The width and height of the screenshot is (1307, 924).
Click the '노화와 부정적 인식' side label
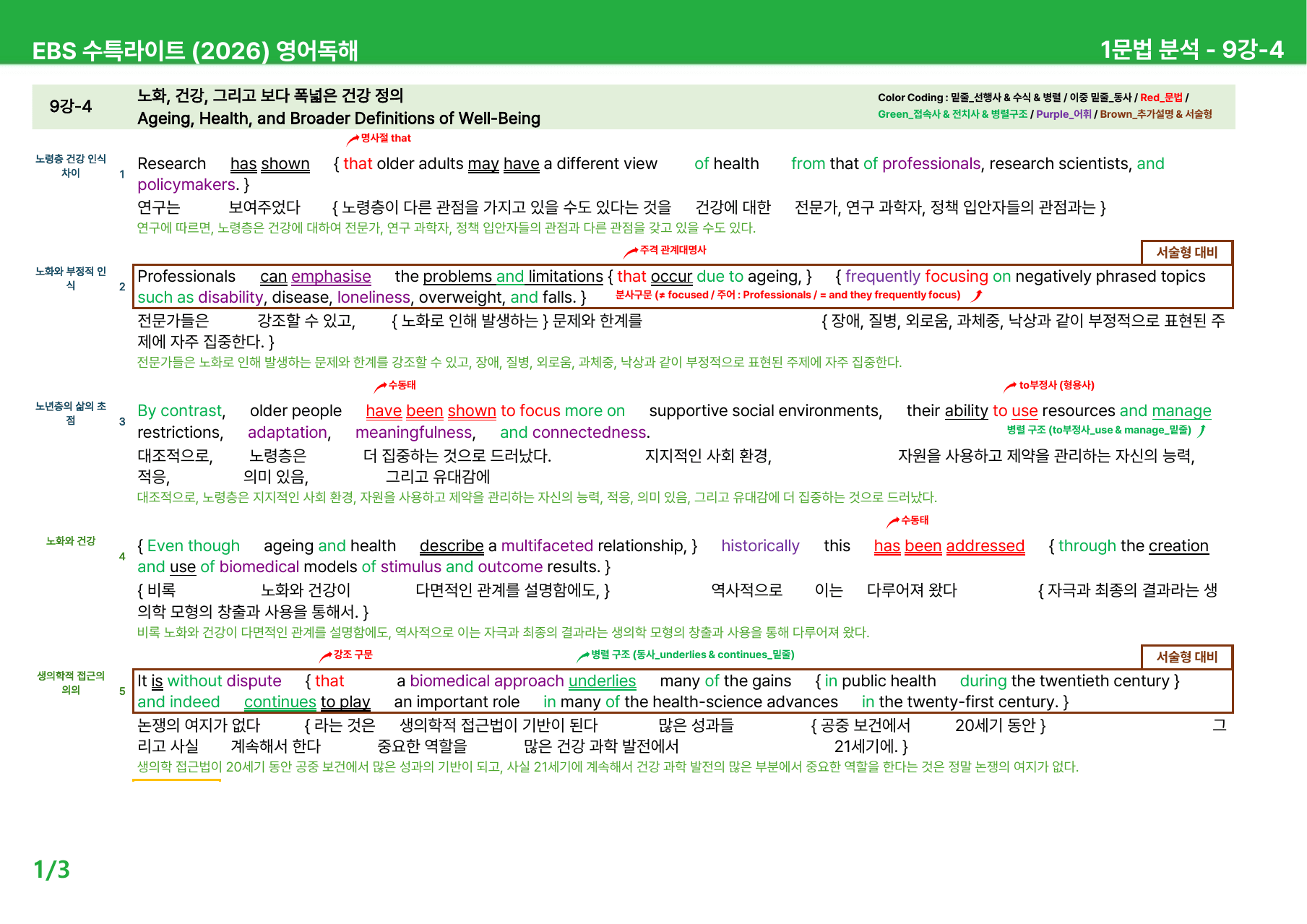point(71,278)
